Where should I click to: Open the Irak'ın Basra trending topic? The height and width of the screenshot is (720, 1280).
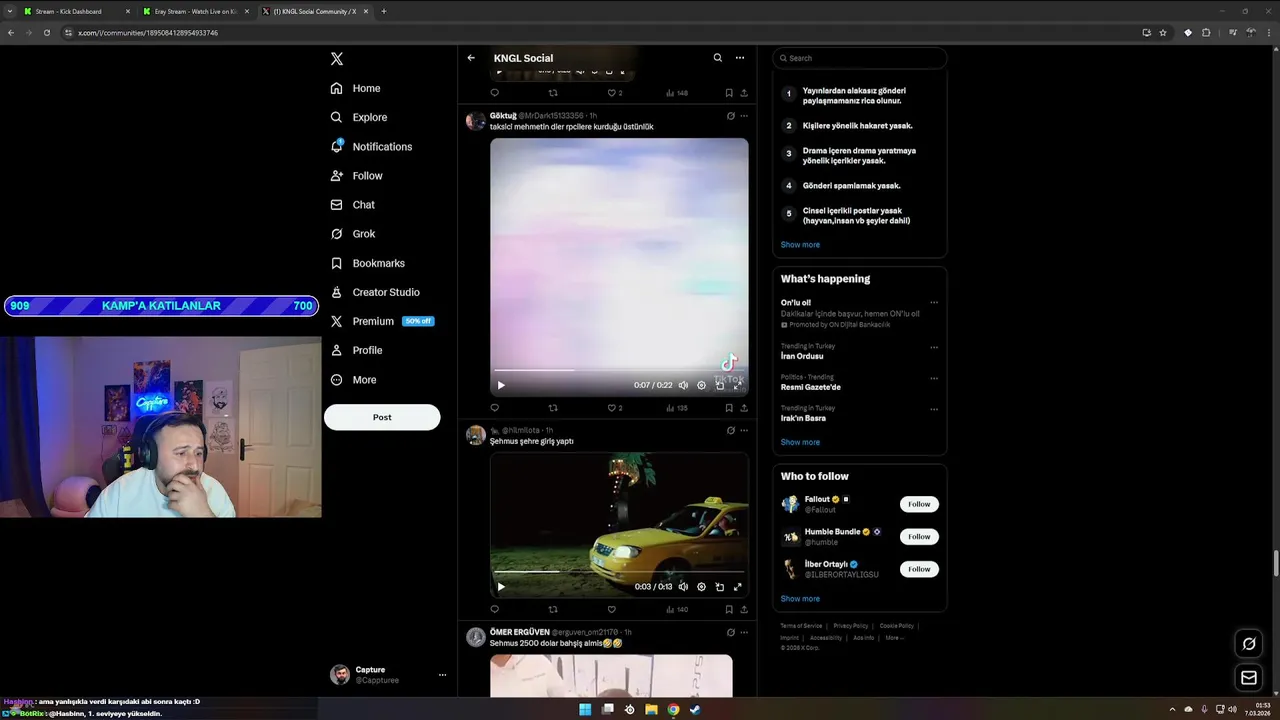coord(803,418)
